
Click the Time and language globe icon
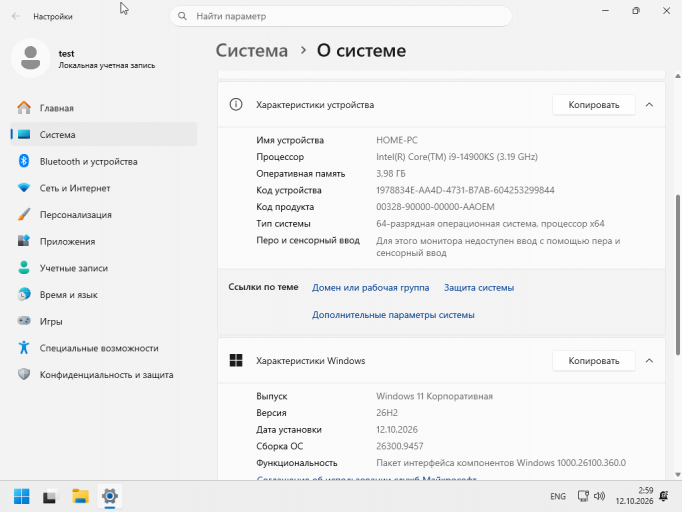(24, 294)
